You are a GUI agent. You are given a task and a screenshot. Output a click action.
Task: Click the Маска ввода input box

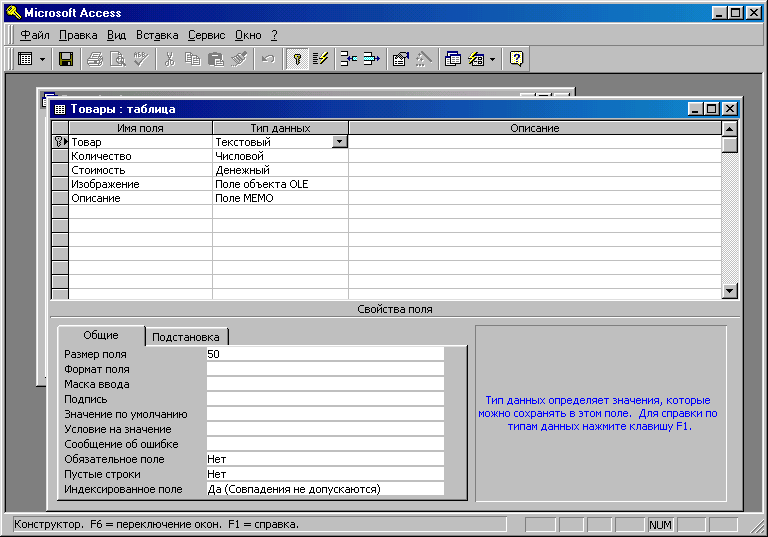(325, 384)
